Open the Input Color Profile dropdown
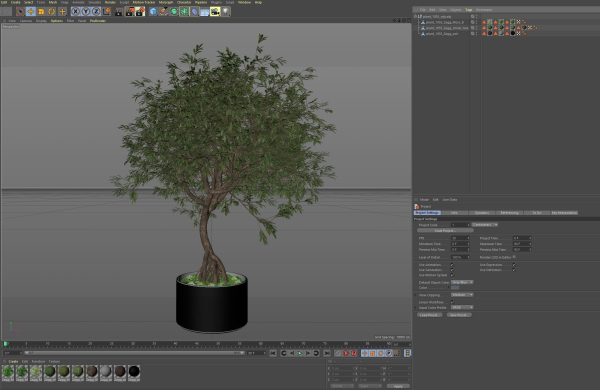Viewport: 600px width, 390px height. coord(462,307)
